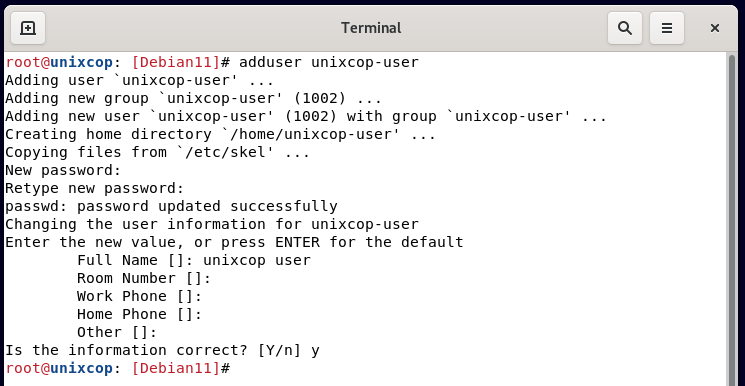Close the Terminal window

pyautogui.click(x=715, y=28)
